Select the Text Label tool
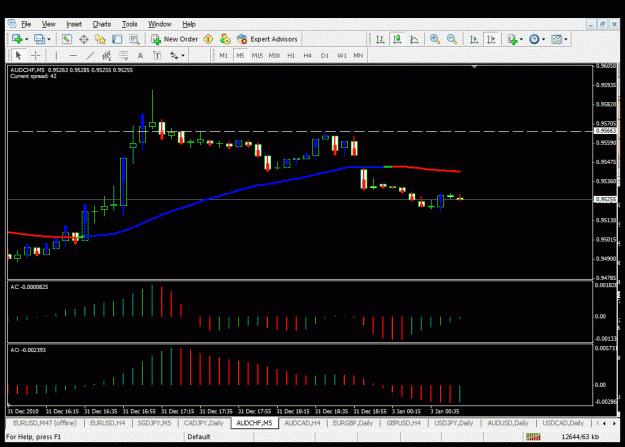Viewport: 625px width, 447px height. (x=157, y=55)
